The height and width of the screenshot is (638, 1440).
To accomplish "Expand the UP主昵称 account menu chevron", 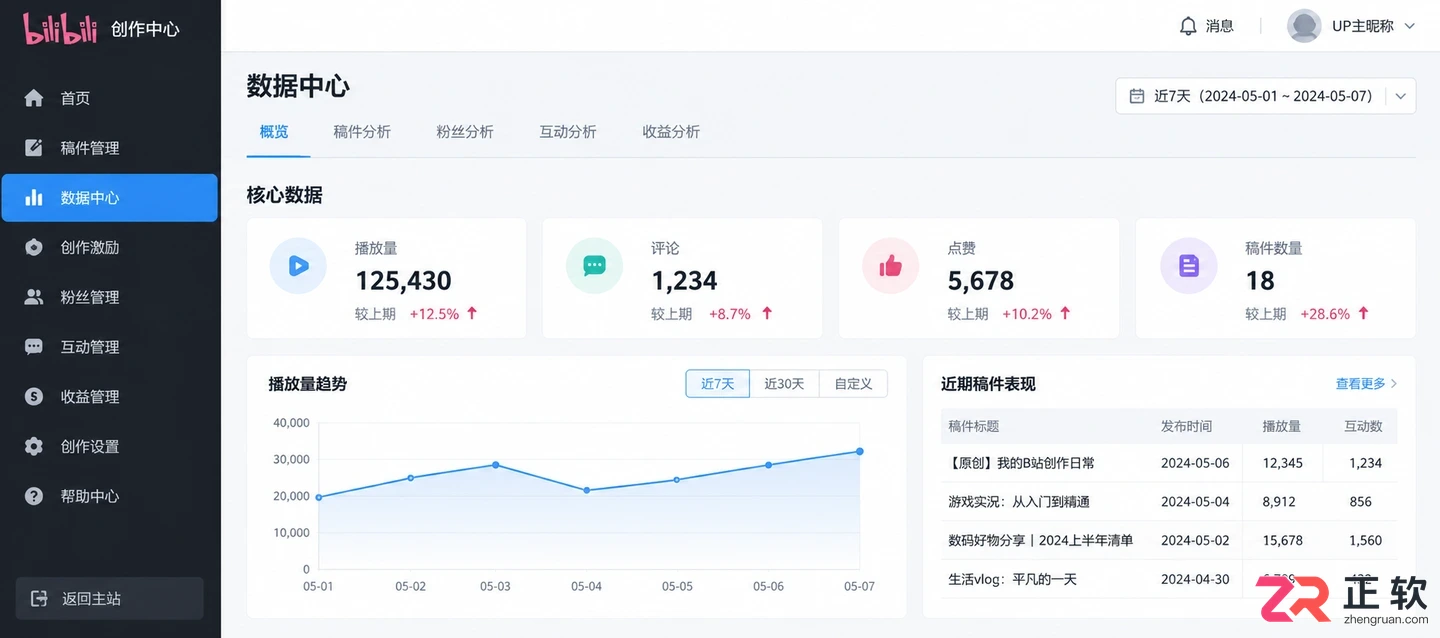I will pyautogui.click(x=1410, y=26).
